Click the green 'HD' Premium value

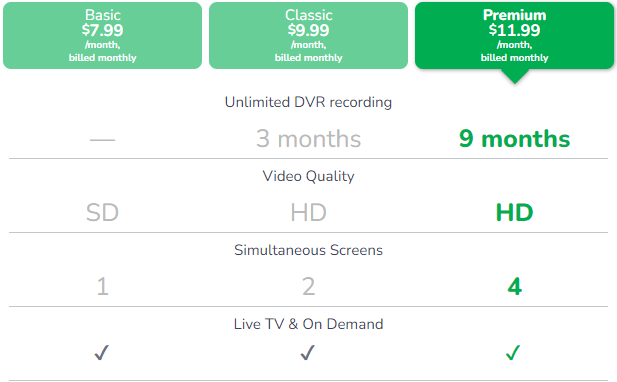tap(514, 212)
